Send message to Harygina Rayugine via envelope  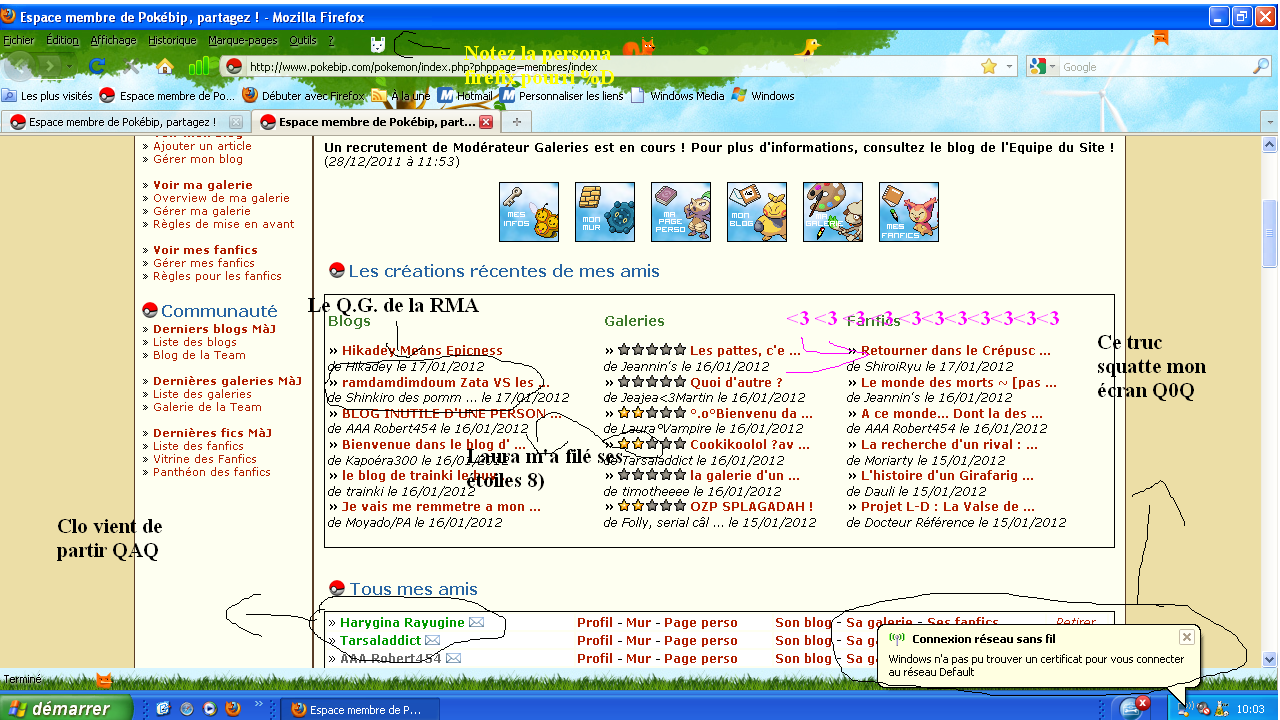pyautogui.click(x=477, y=622)
